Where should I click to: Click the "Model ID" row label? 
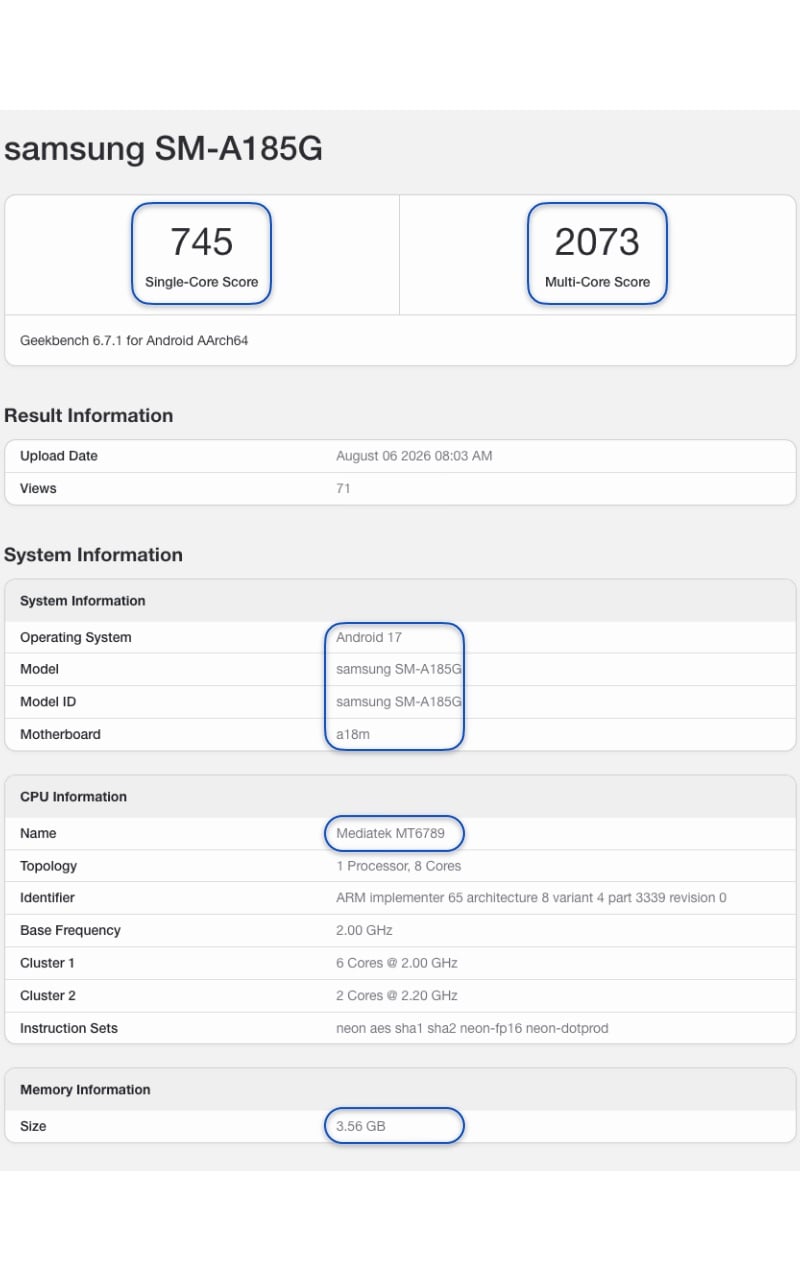tap(49, 702)
